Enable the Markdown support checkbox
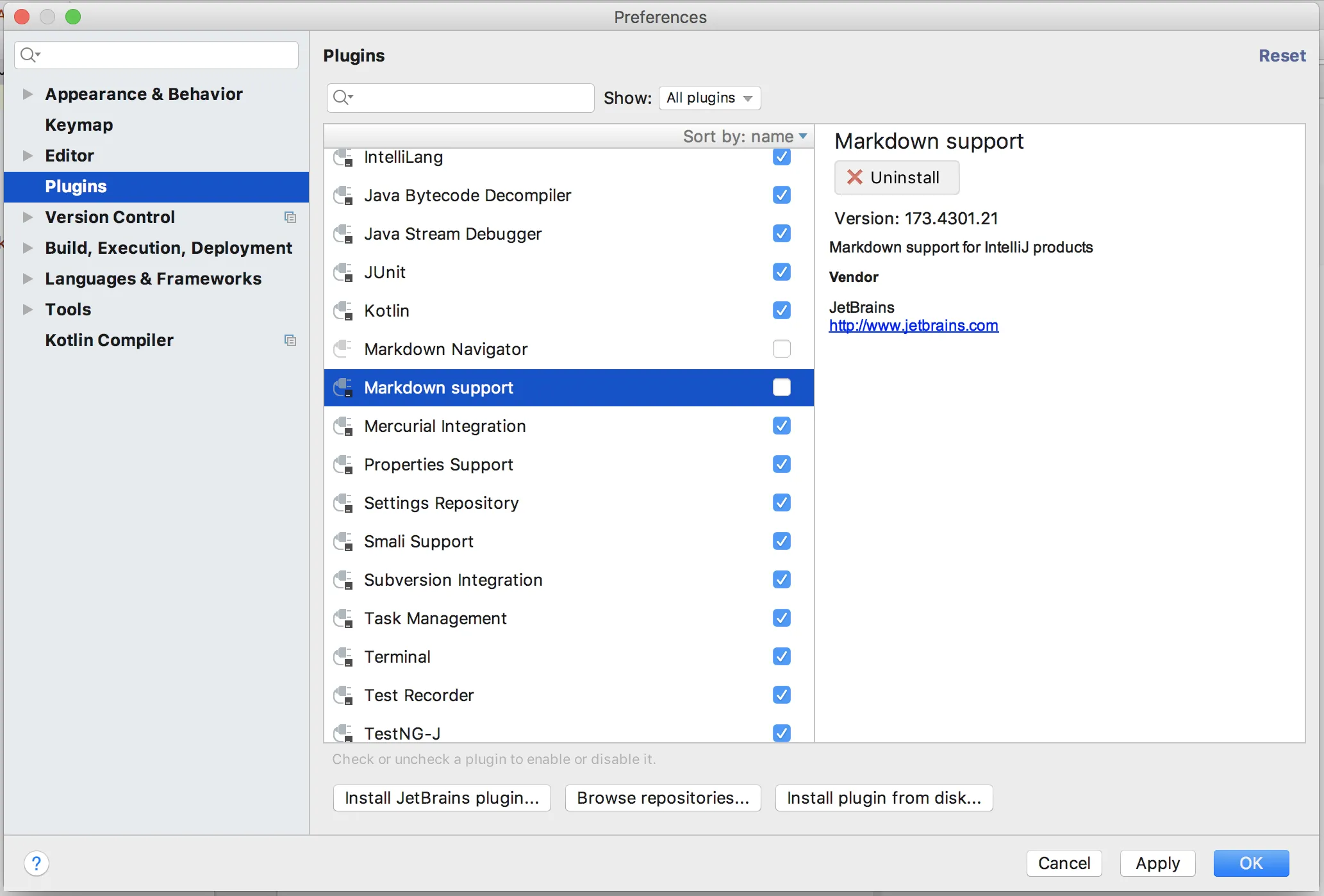This screenshot has height=896, width=1324. pos(781,388)
